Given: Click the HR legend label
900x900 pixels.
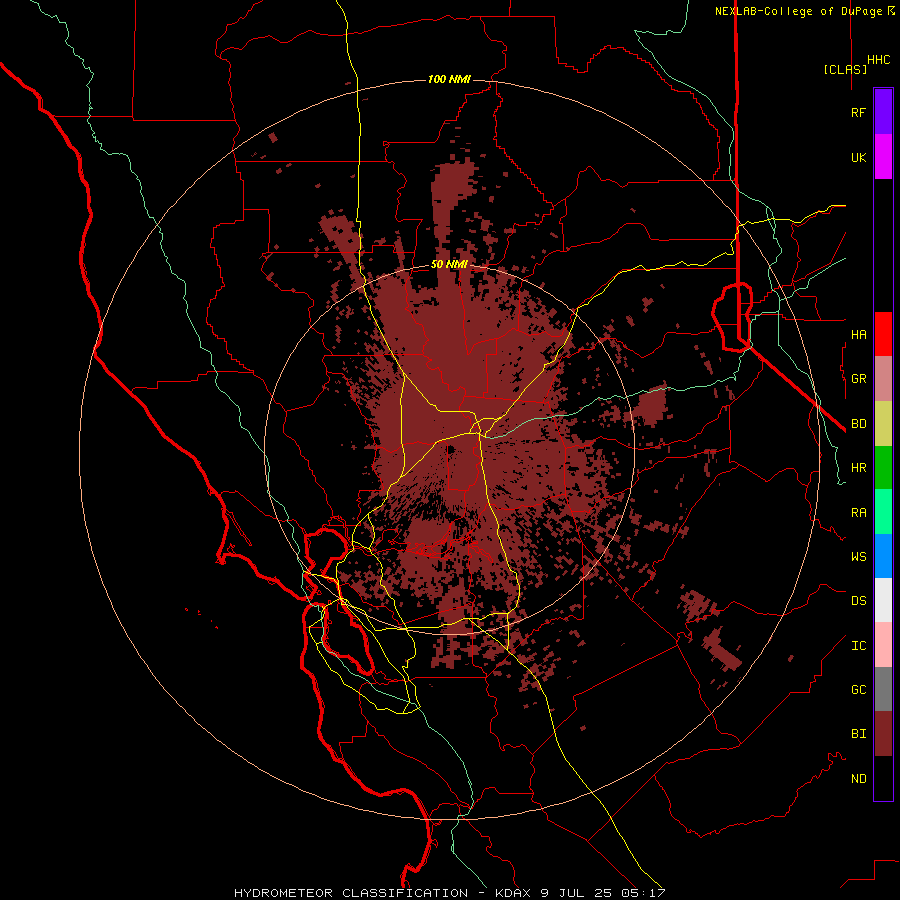Looking at the screenshot, I should click(859, 468).
